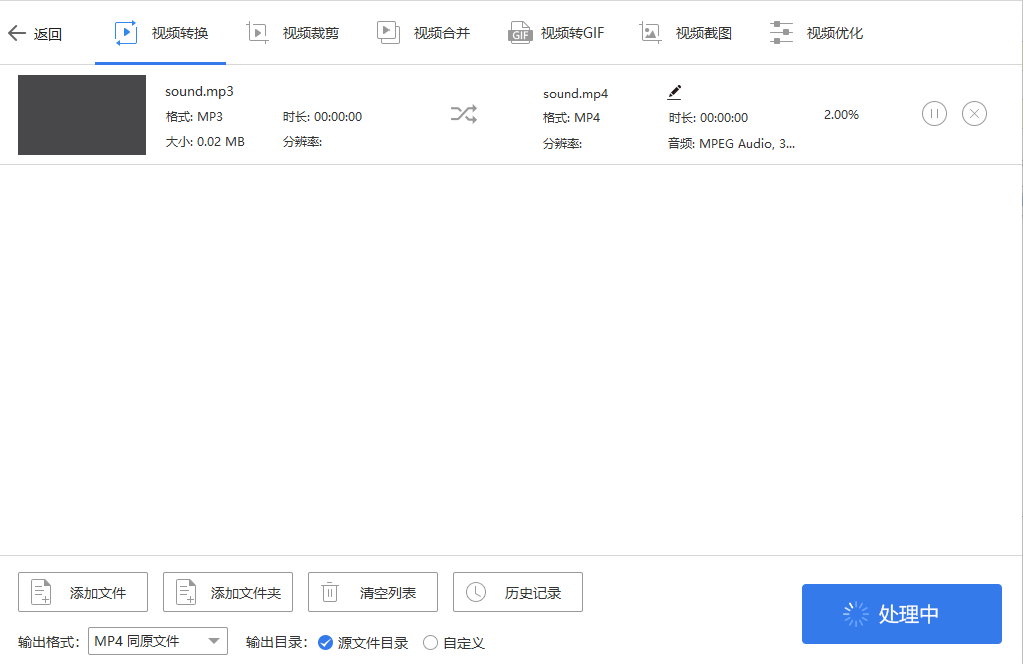The height and width of the screenshot is (664, 1023).
Task: Open the 视频合并 tab
Action: [x=423, y=33]
